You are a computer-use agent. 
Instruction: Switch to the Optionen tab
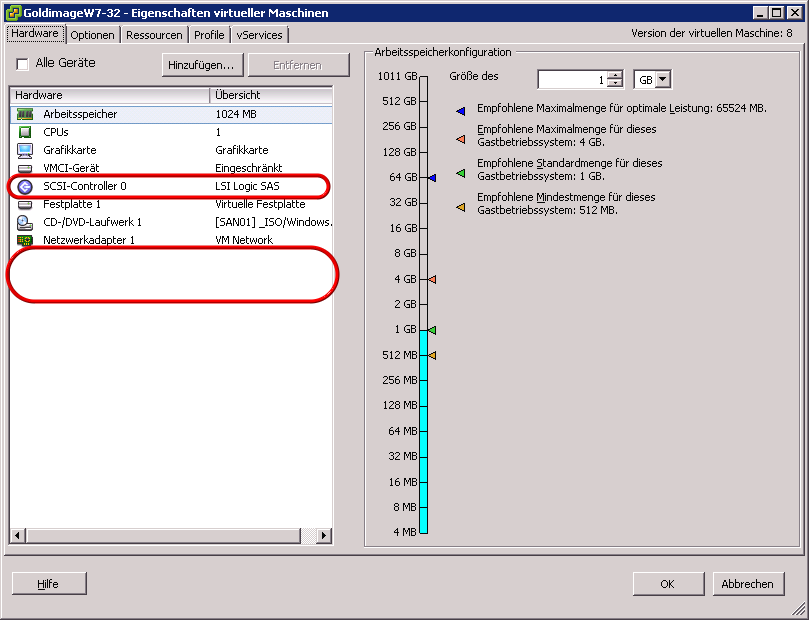click(94, 35)
